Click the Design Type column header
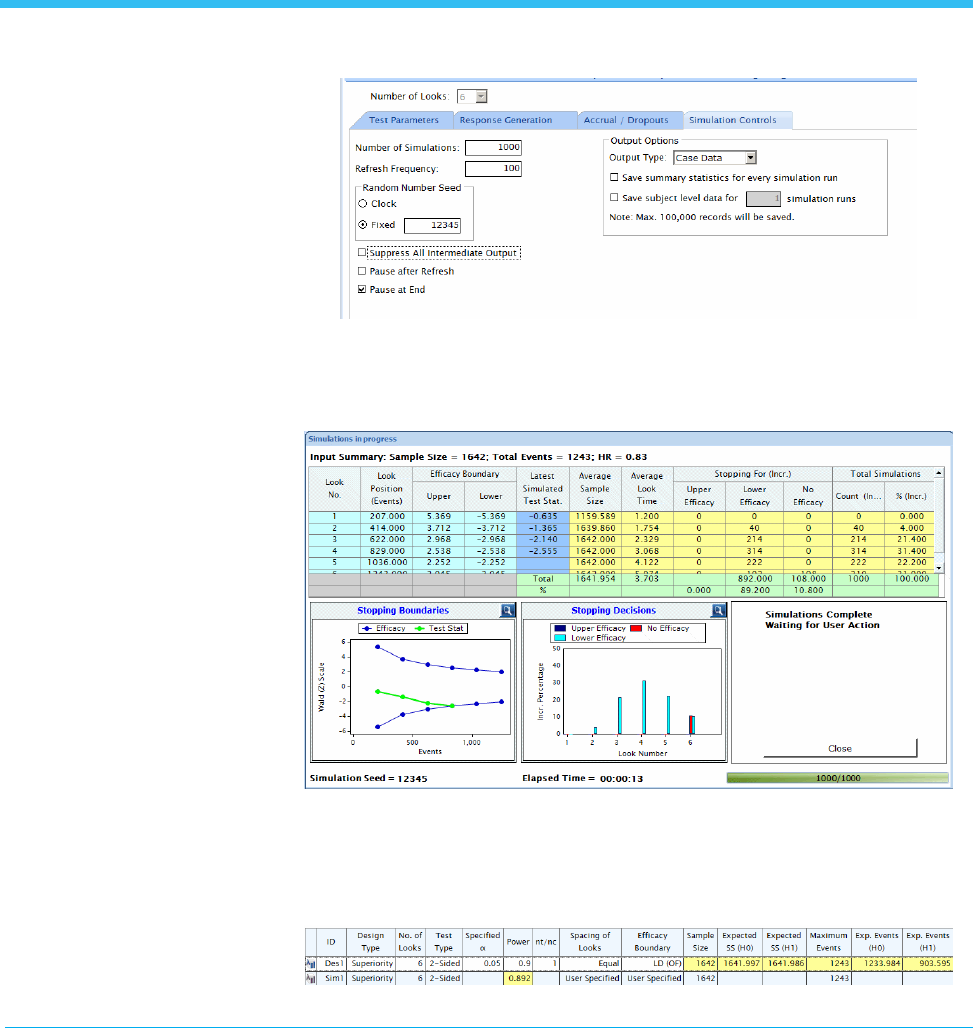 pos(370,942)
